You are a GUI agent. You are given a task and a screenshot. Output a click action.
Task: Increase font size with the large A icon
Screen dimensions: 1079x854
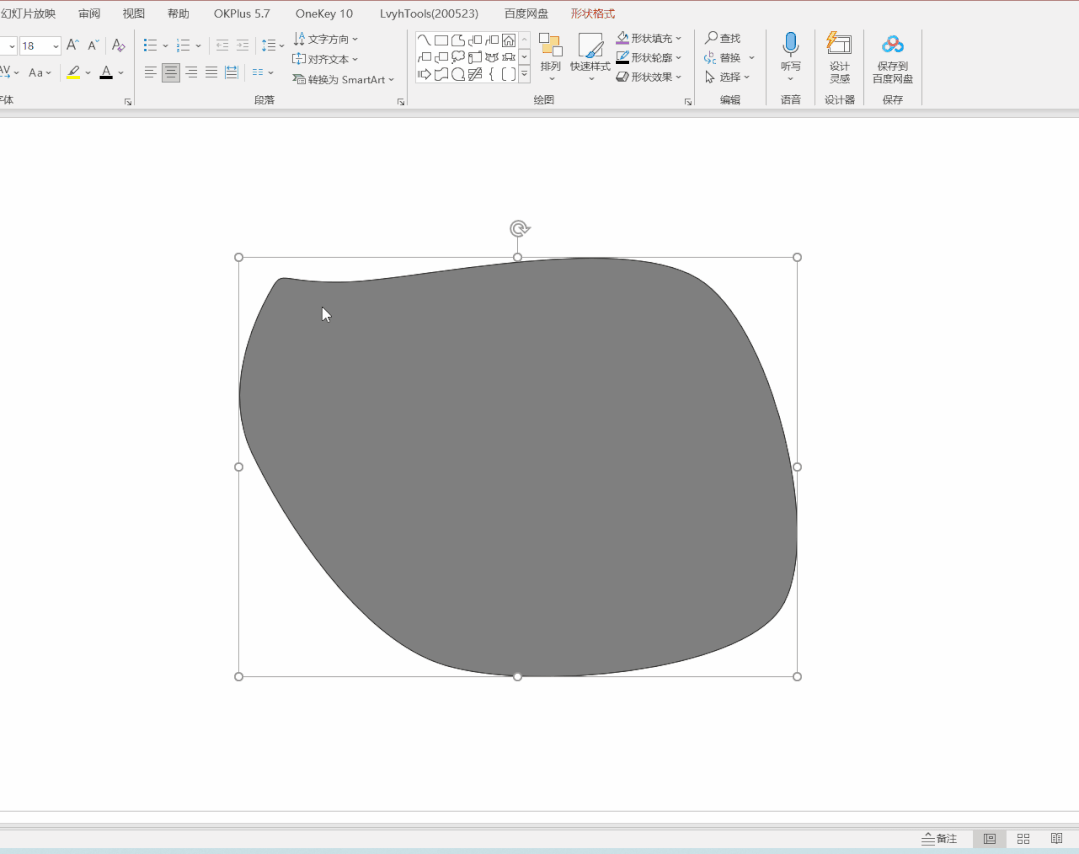pos(72,45)
